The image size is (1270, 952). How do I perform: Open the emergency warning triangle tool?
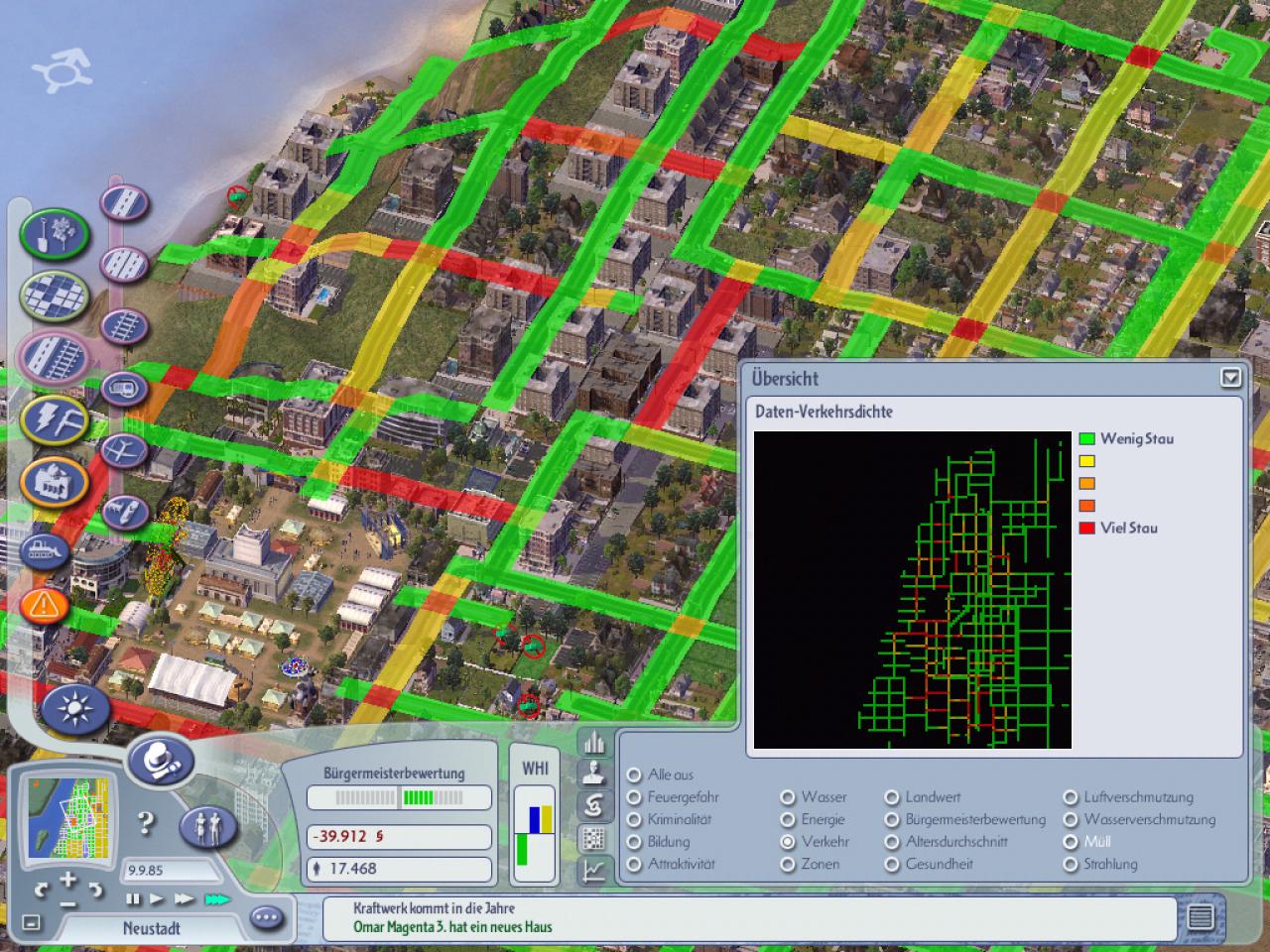click(45, 603)
